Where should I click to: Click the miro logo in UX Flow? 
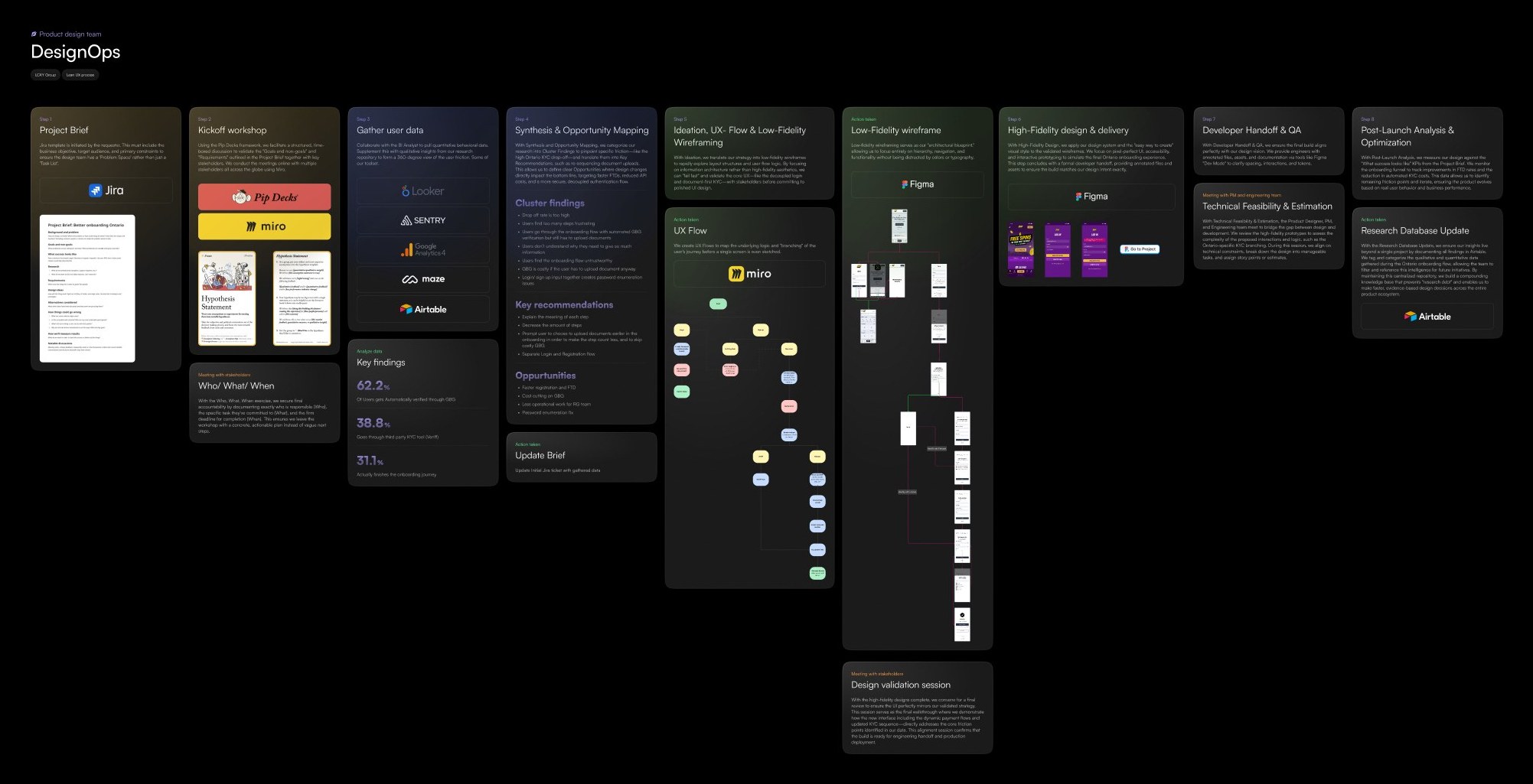coord(749,273)
